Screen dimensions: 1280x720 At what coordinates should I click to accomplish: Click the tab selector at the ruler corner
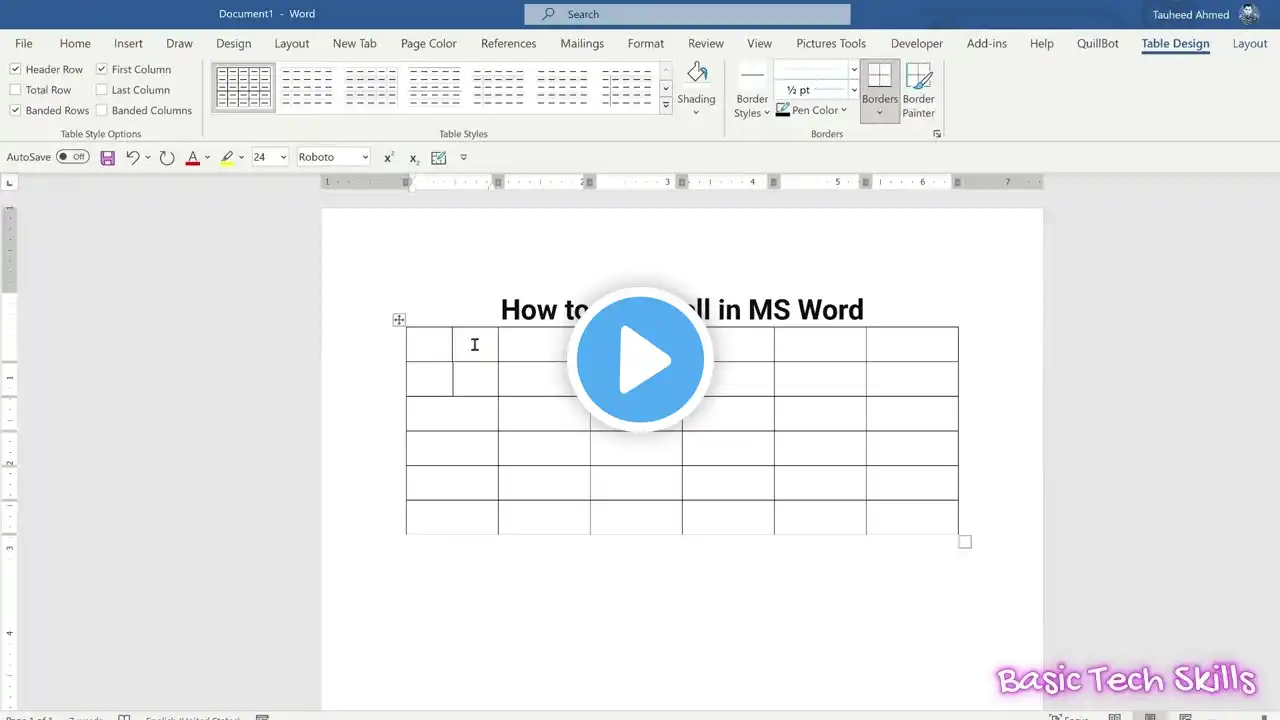pos(10,182)
